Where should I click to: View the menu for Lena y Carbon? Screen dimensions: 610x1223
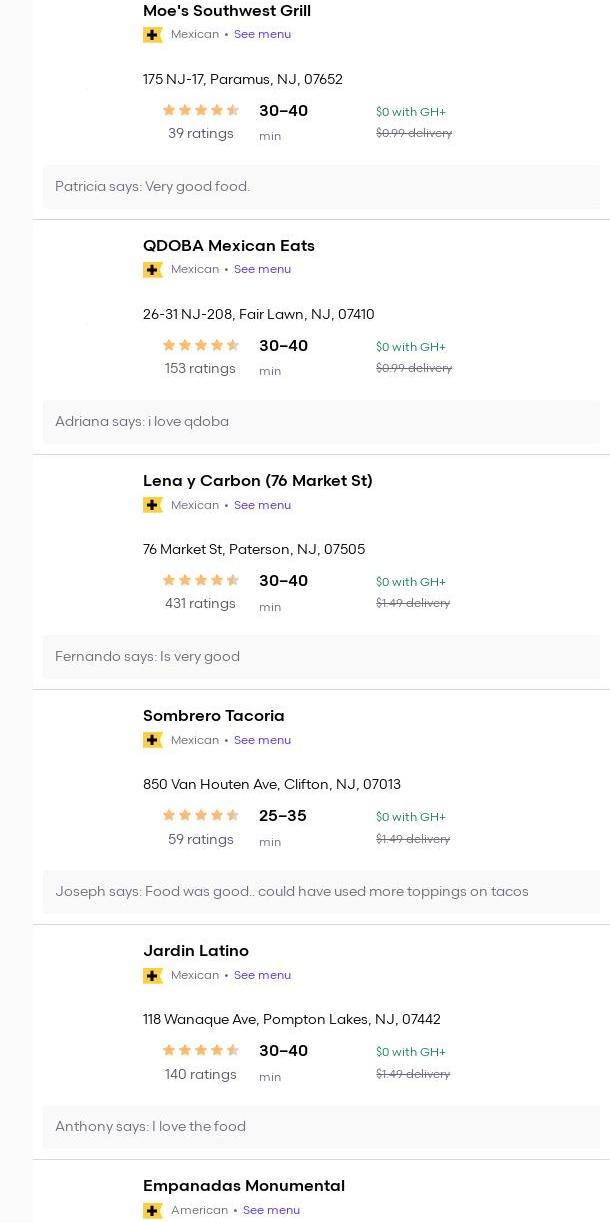262,505
